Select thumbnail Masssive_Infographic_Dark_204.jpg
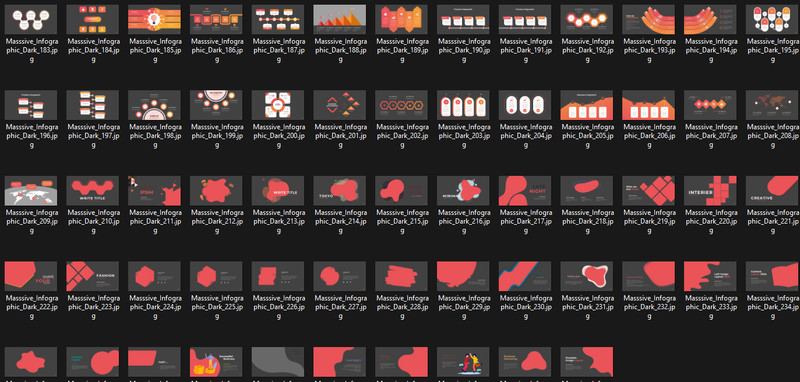This screenshot has width=800, height=382. 524,106
